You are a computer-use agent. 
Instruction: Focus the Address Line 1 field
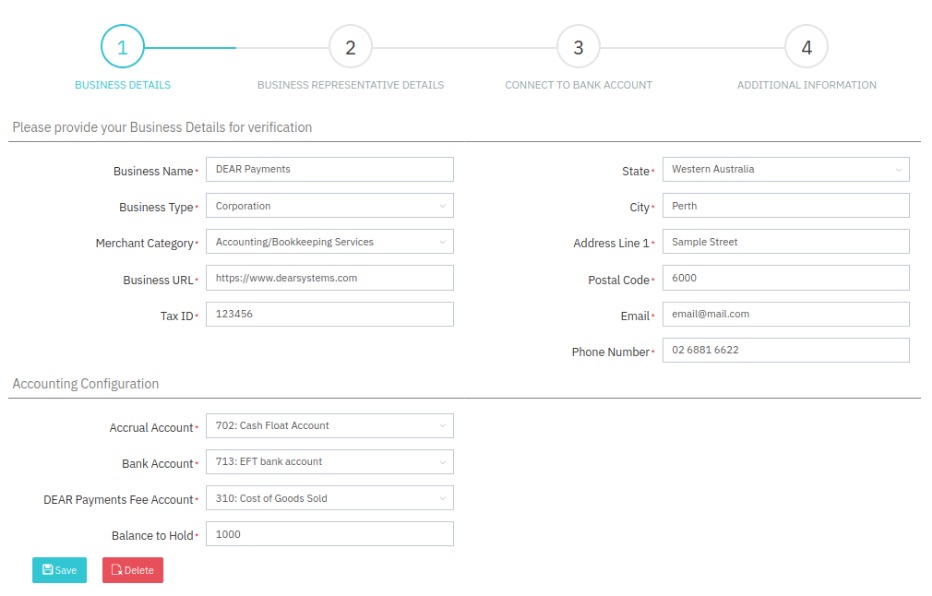click(x=786, y=242)
